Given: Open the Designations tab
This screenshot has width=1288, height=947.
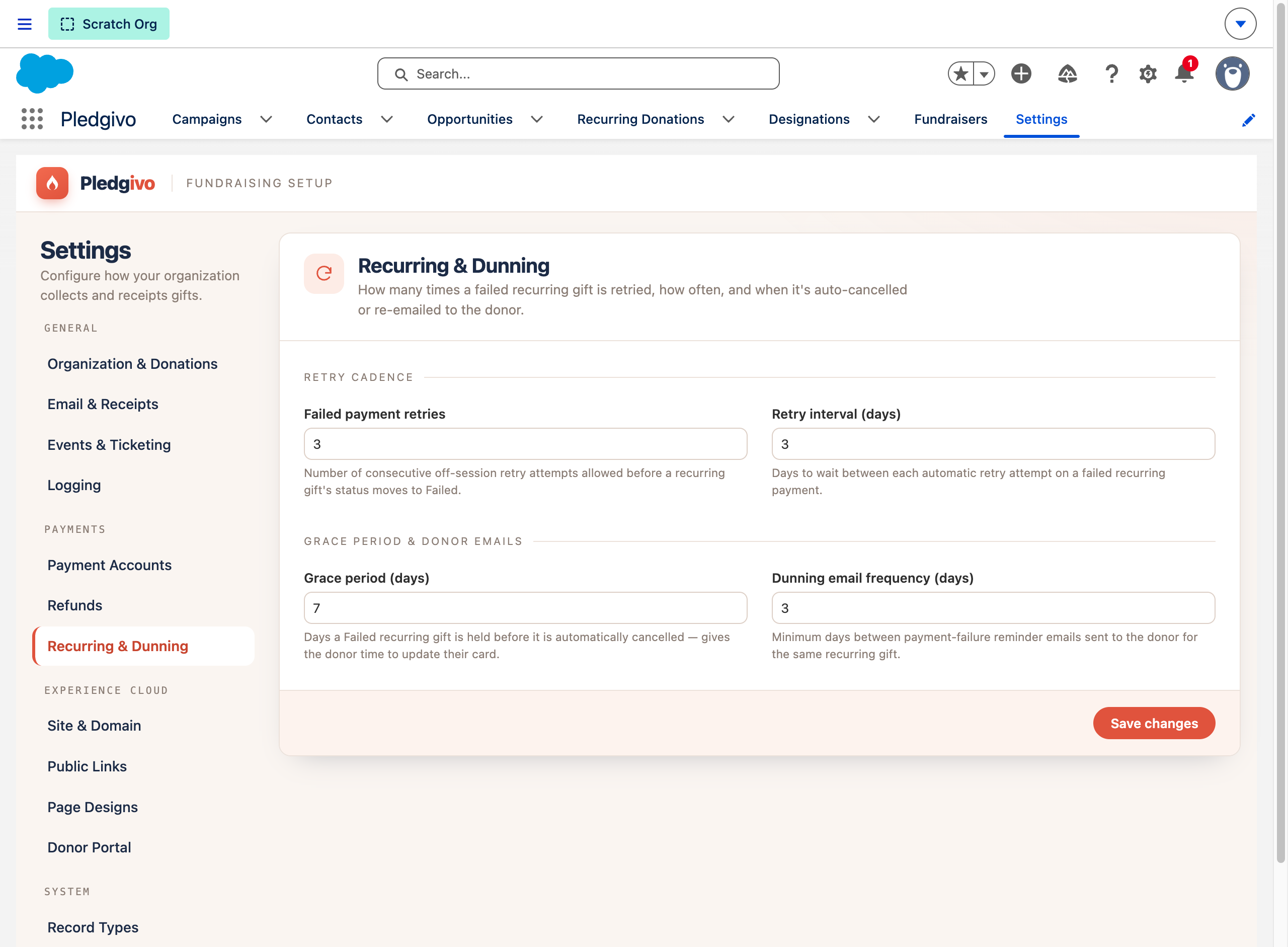Looking at the screenshot, I should click(x=809, y=119).
